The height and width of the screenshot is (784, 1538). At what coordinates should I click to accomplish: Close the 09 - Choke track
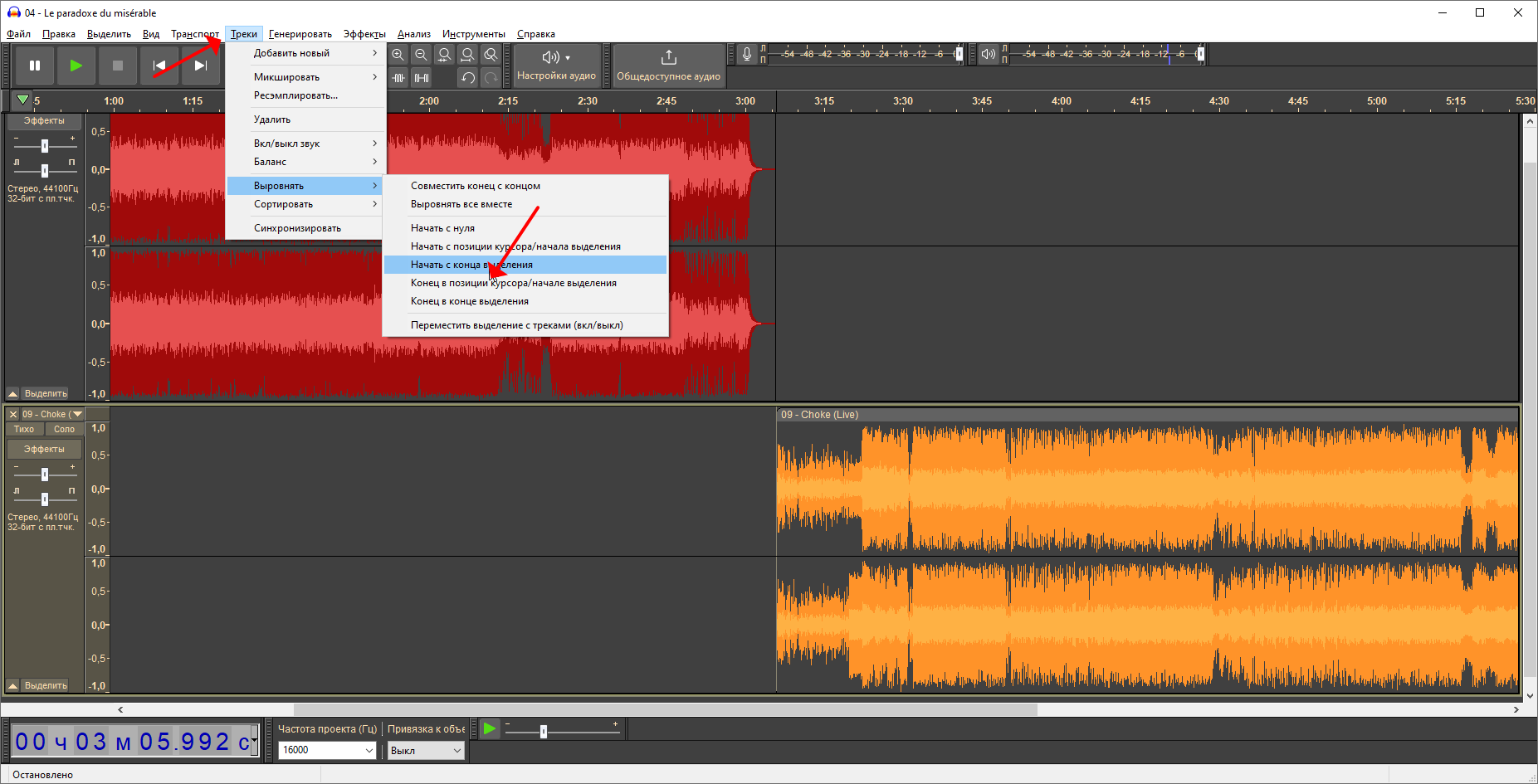(12, 414)
